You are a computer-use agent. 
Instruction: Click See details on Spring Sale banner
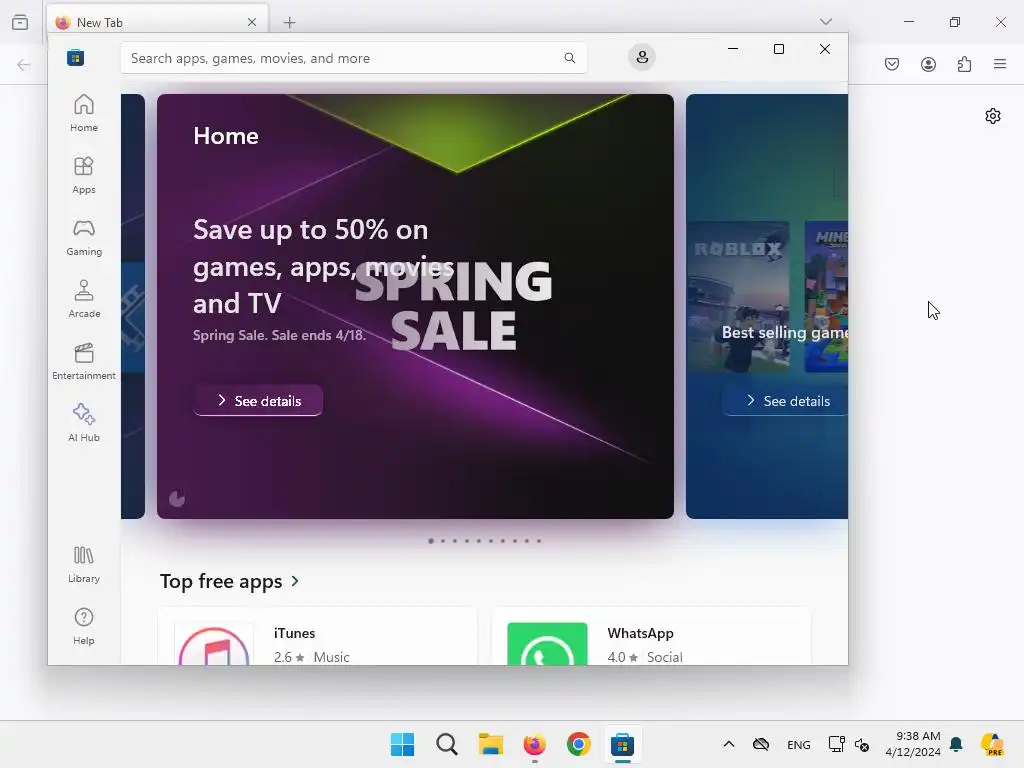[x=258, y=401]
